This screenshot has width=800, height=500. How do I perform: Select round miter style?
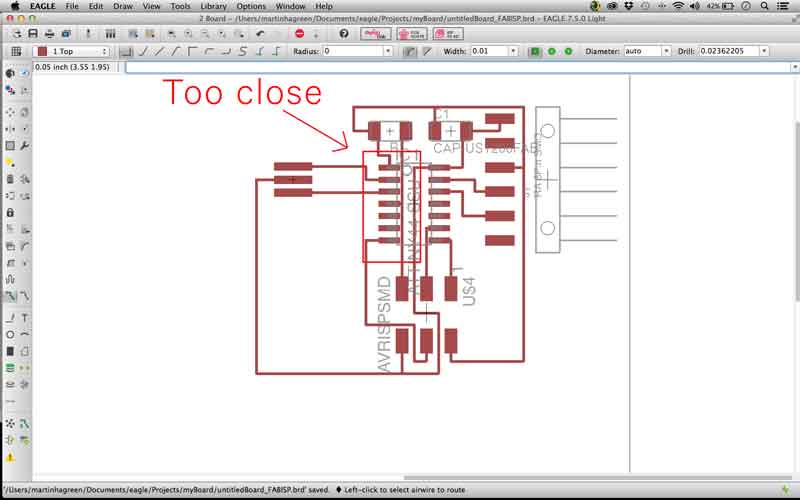[409, 52]
